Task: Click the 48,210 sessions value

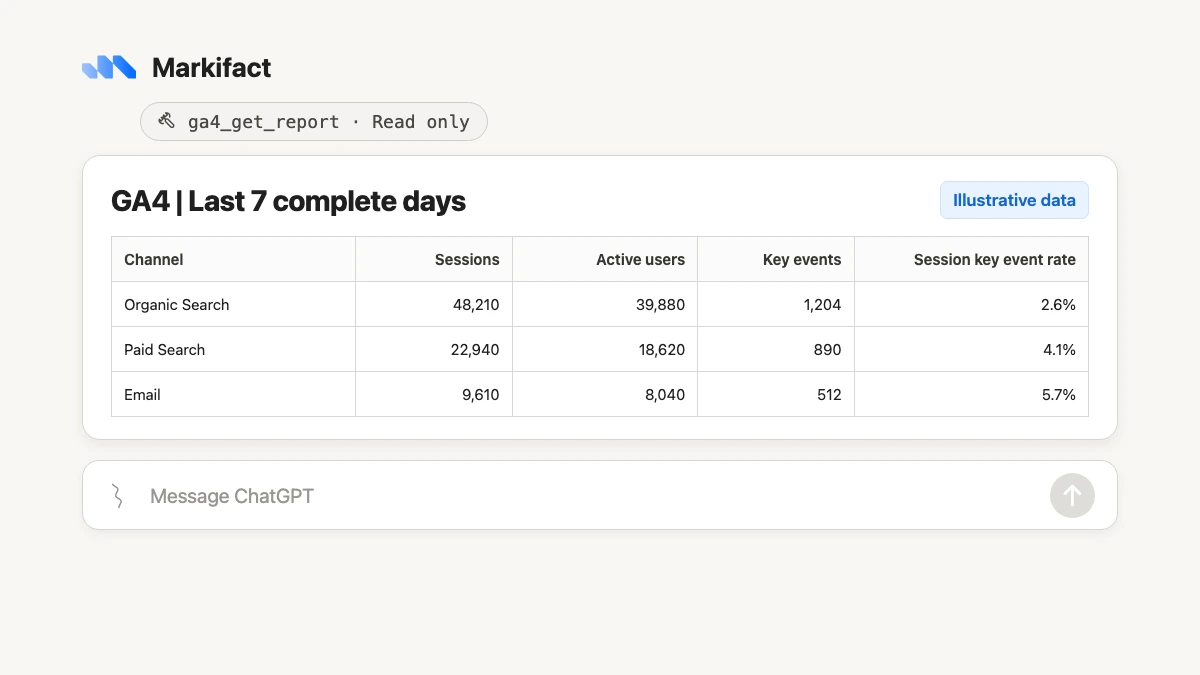Action: 476,304
